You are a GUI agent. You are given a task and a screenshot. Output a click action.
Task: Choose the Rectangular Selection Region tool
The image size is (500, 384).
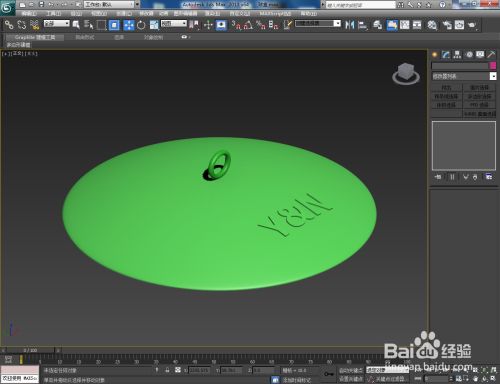pyautogui.click(x=101, y=25)
